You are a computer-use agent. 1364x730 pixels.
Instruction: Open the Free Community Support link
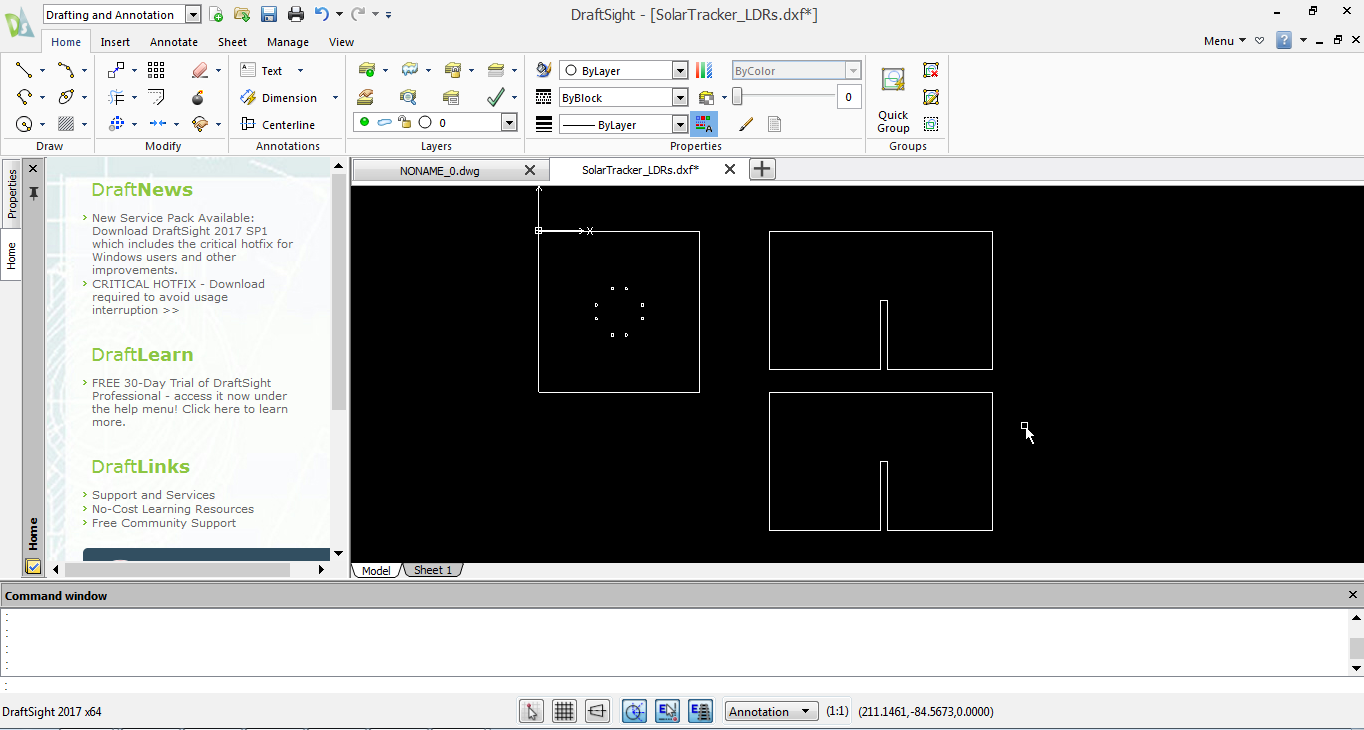click(164, 523)
